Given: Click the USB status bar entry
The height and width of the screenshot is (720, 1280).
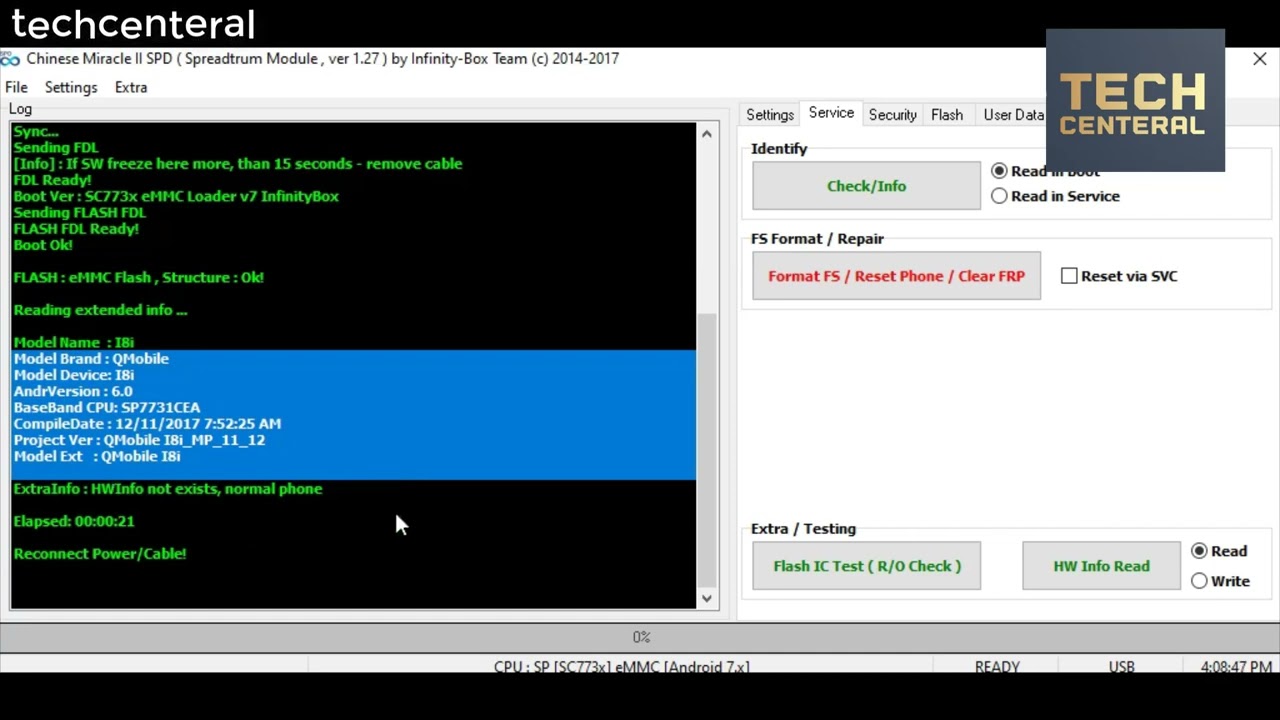Looking at the screenshot, I should [x=1121, y=666].
